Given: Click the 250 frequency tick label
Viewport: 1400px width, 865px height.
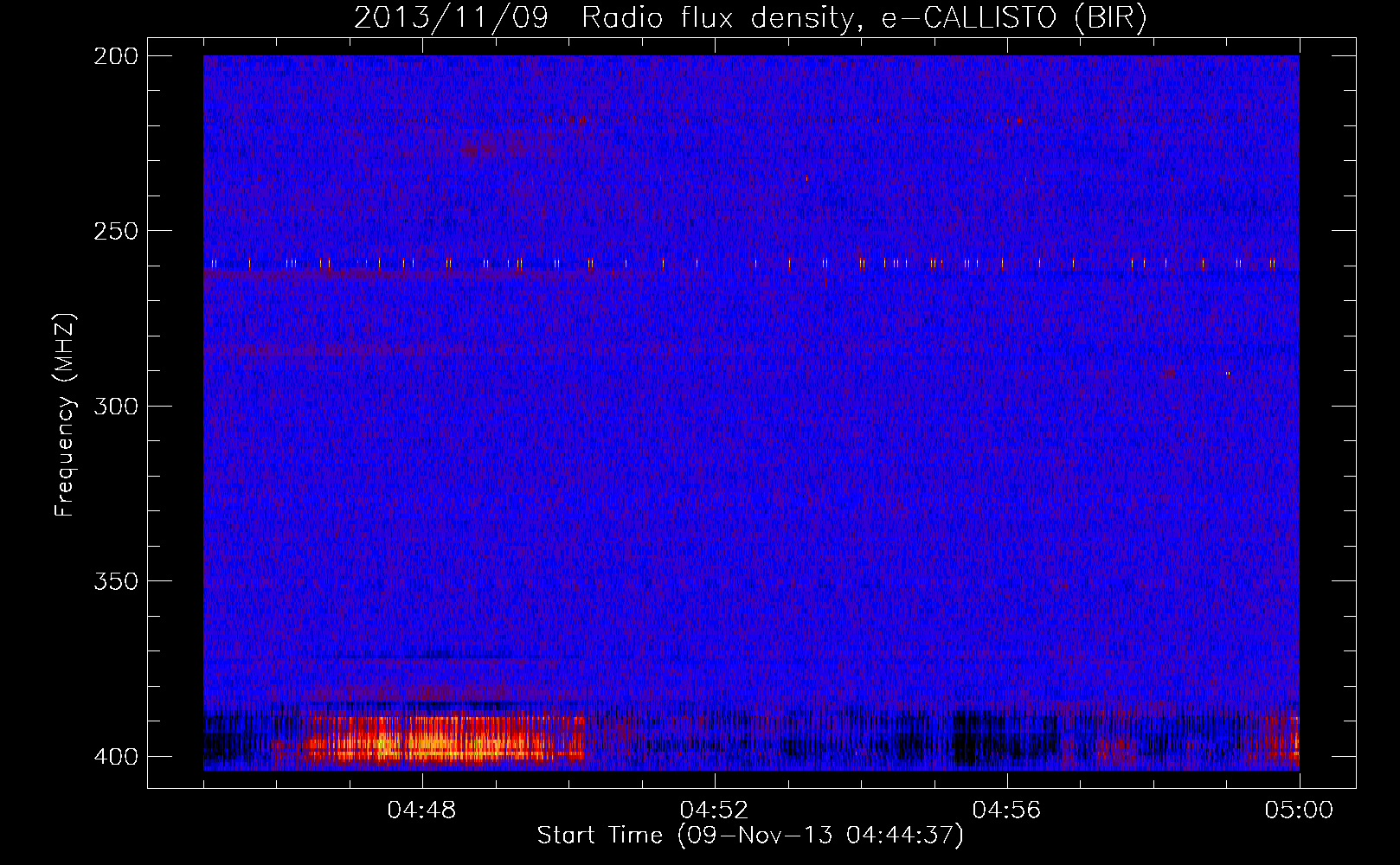Looking at the screenshot, I should pos(116,231).
